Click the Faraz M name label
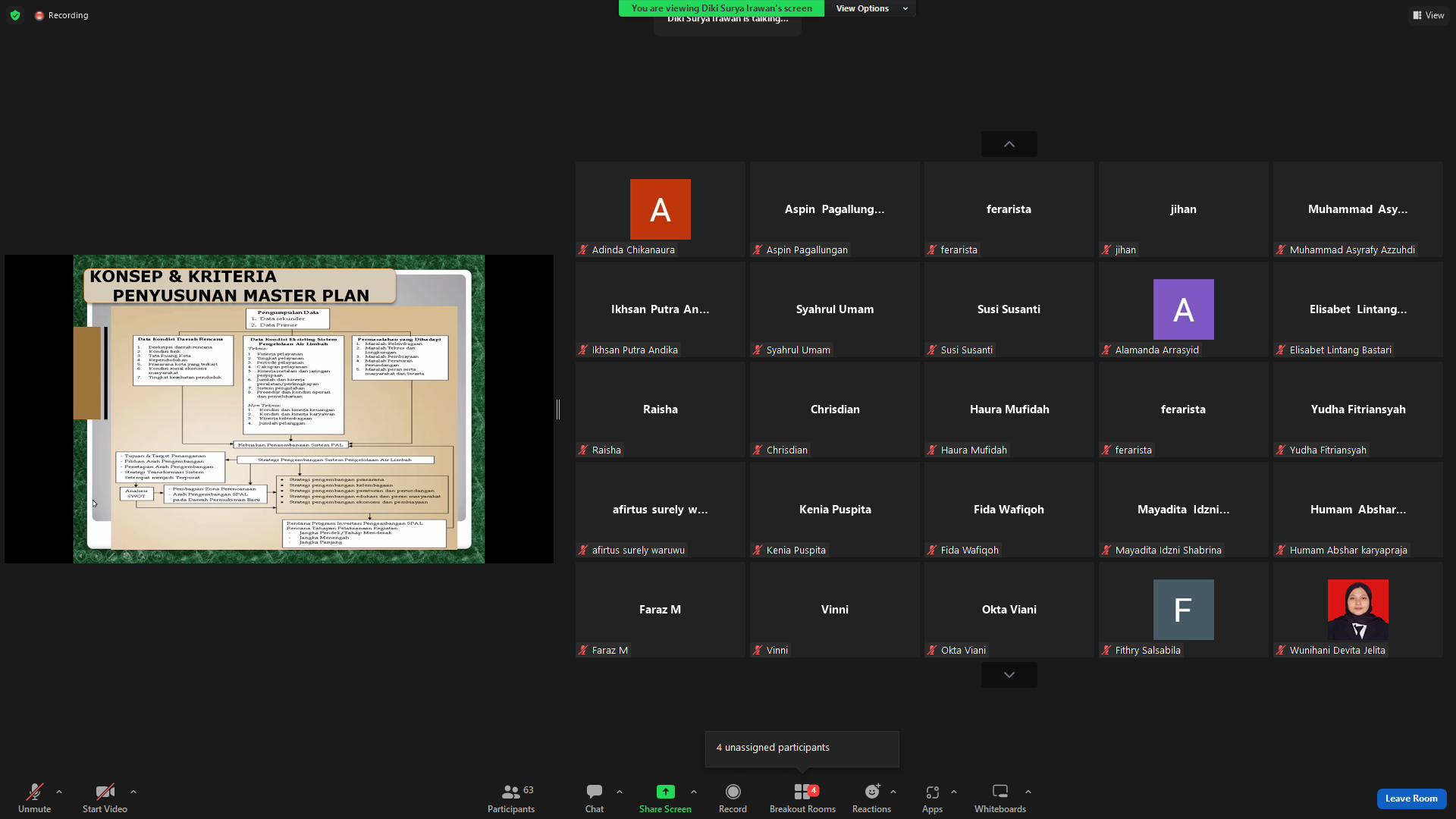Screen dimensions: 1456x819 (x=610, y=651)
